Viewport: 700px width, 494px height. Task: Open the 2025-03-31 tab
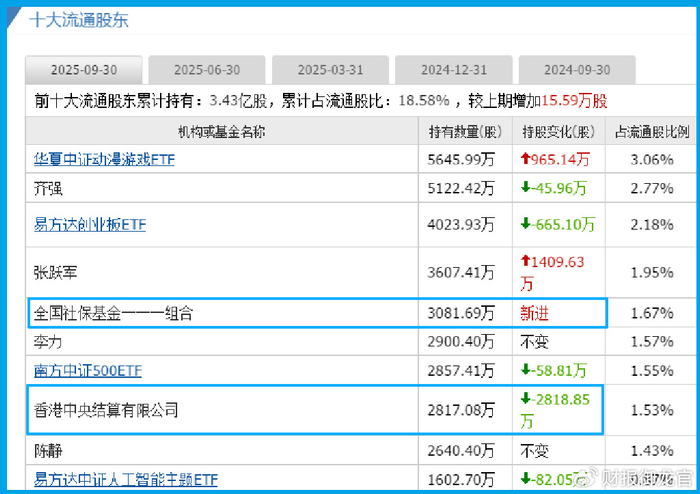330,70
